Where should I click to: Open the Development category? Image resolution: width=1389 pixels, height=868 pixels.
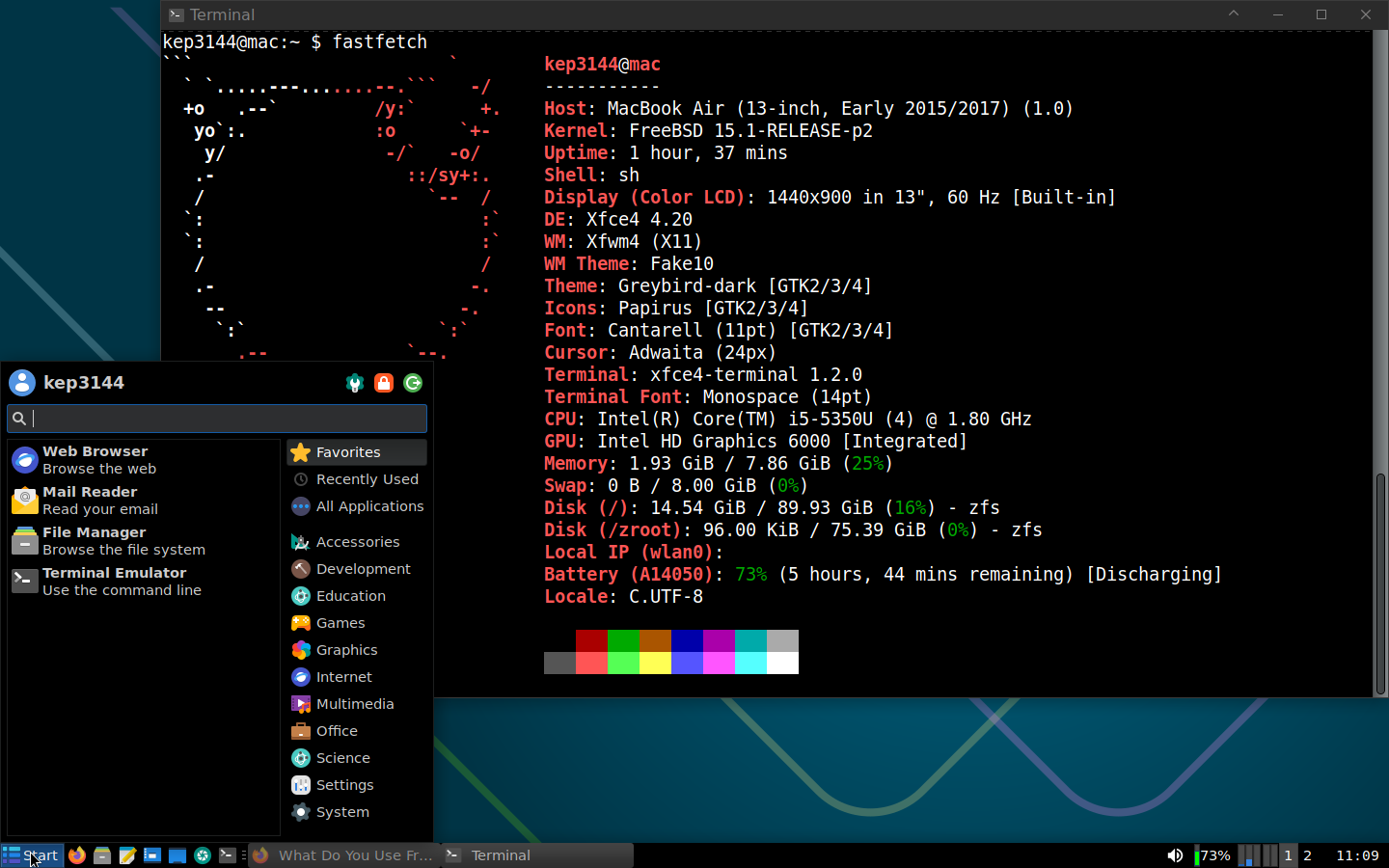point(357,569)
